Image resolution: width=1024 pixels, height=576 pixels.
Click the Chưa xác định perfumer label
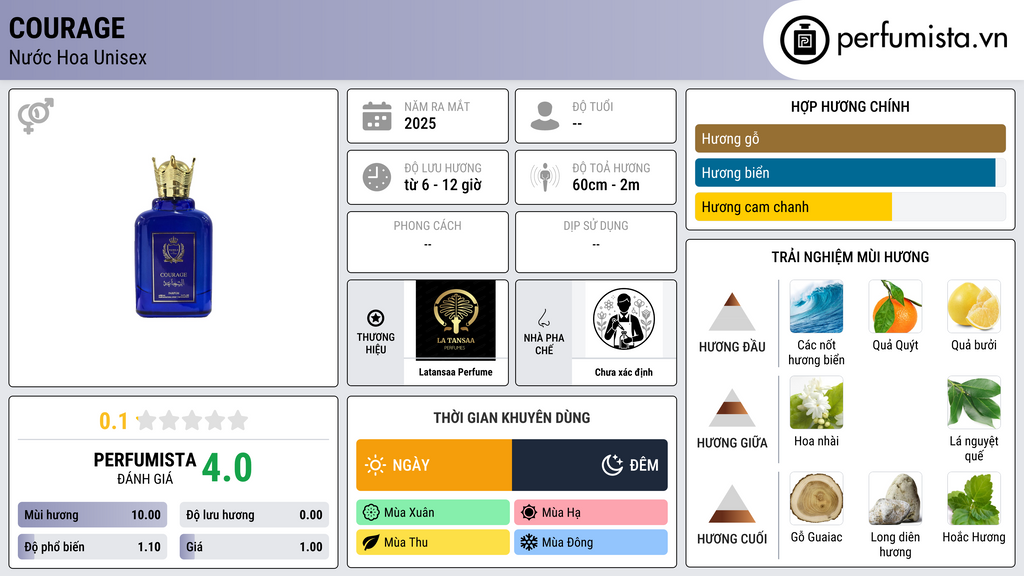pyautogui.click(x=624, y=372)
